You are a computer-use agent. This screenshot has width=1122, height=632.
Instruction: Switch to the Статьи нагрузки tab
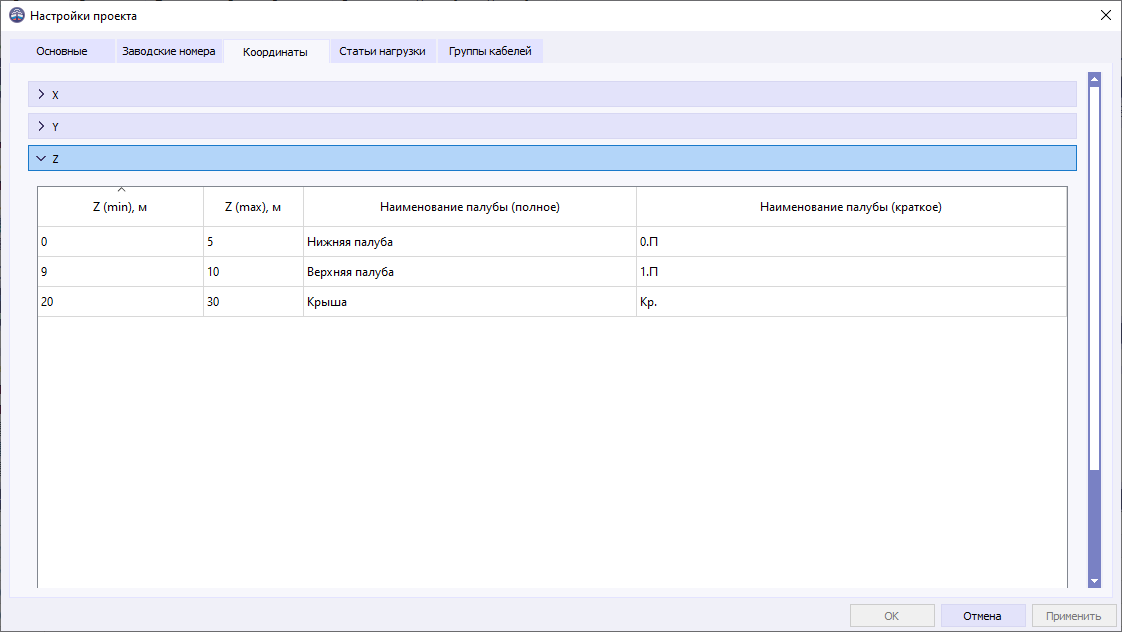[x=384, y=50]
